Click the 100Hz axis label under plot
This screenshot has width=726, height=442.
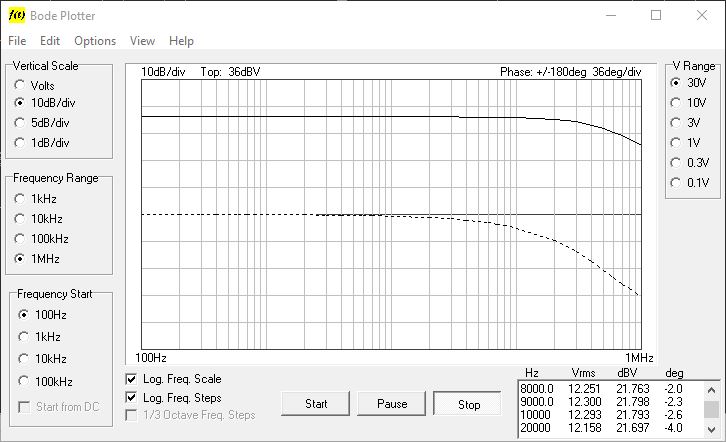(x=151, y=358)
